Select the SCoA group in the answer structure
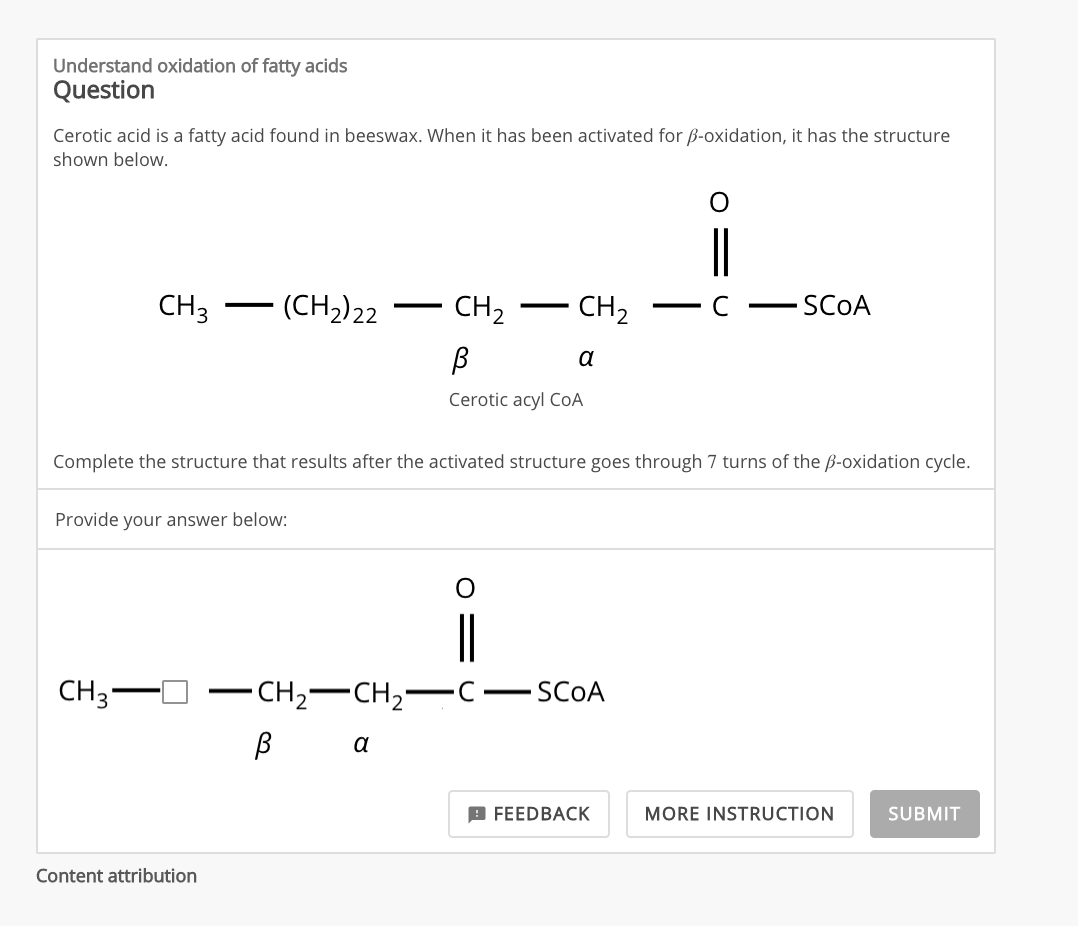This screenshot has width=1078, height=926. tap(569, 691)
